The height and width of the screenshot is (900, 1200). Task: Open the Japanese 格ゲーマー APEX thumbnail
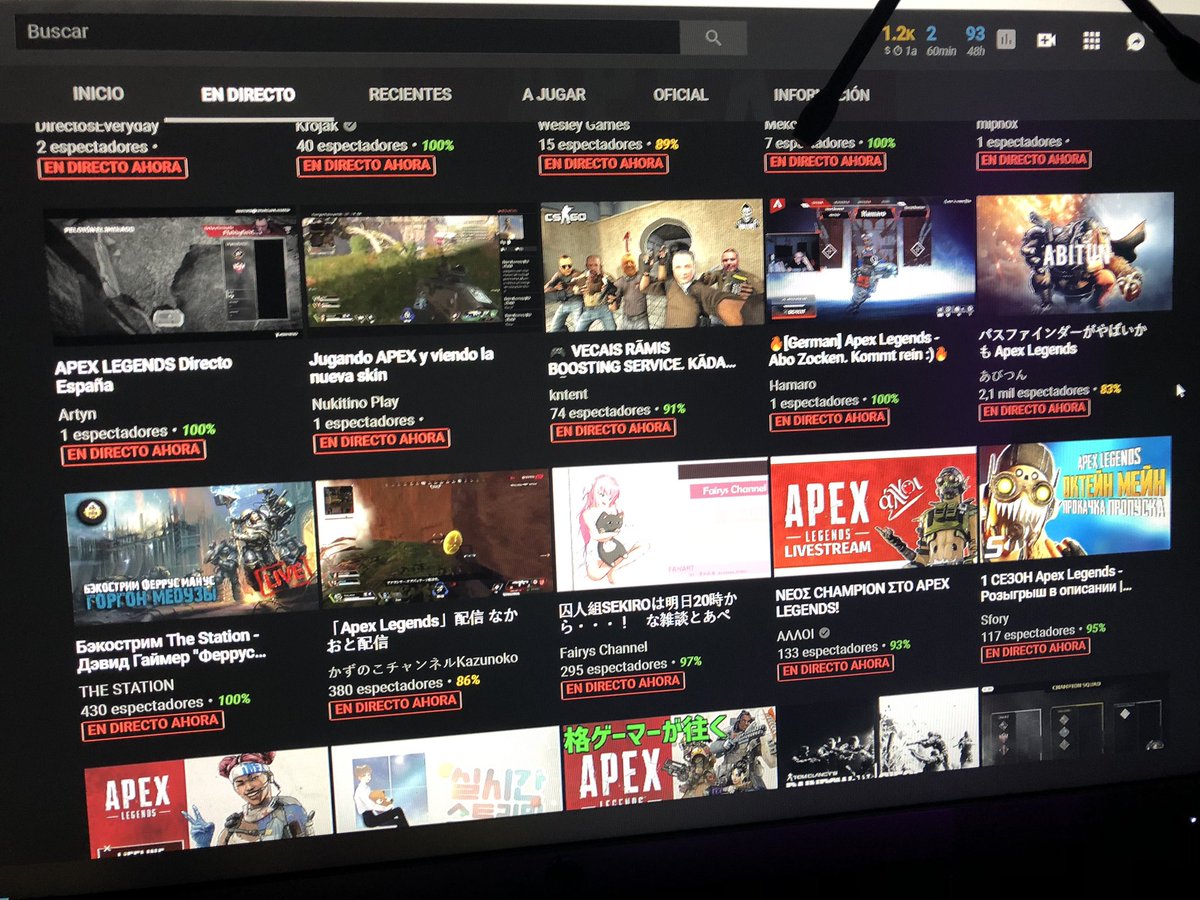tap(669, 758)
